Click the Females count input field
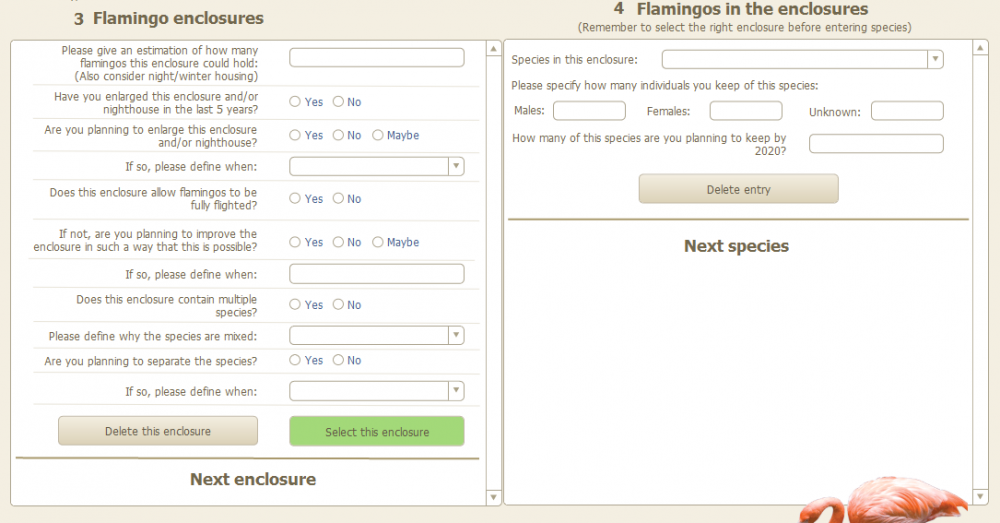 (x=746, y=110)
